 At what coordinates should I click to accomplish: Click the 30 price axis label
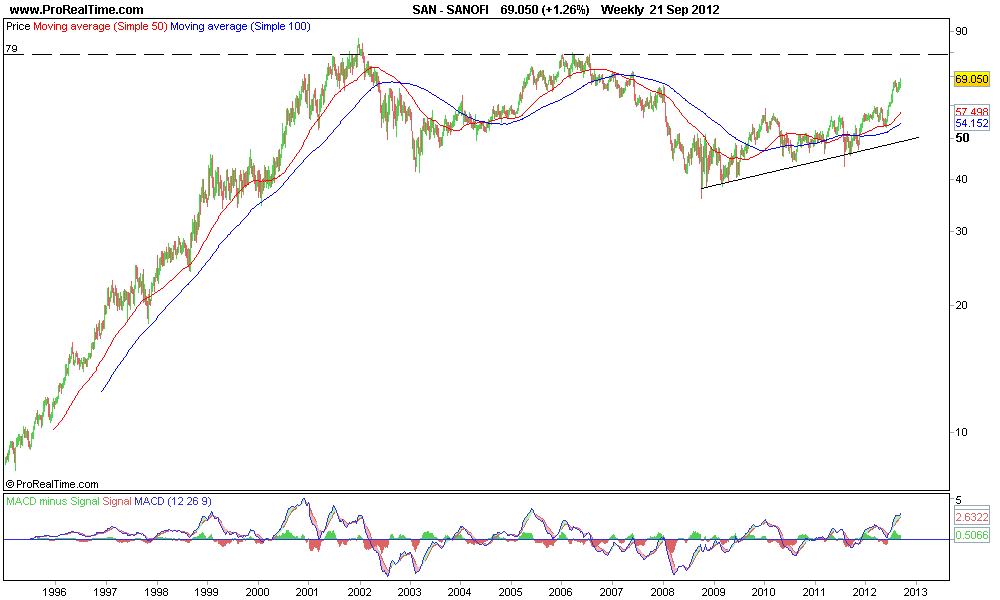click(x=961, y=231)
